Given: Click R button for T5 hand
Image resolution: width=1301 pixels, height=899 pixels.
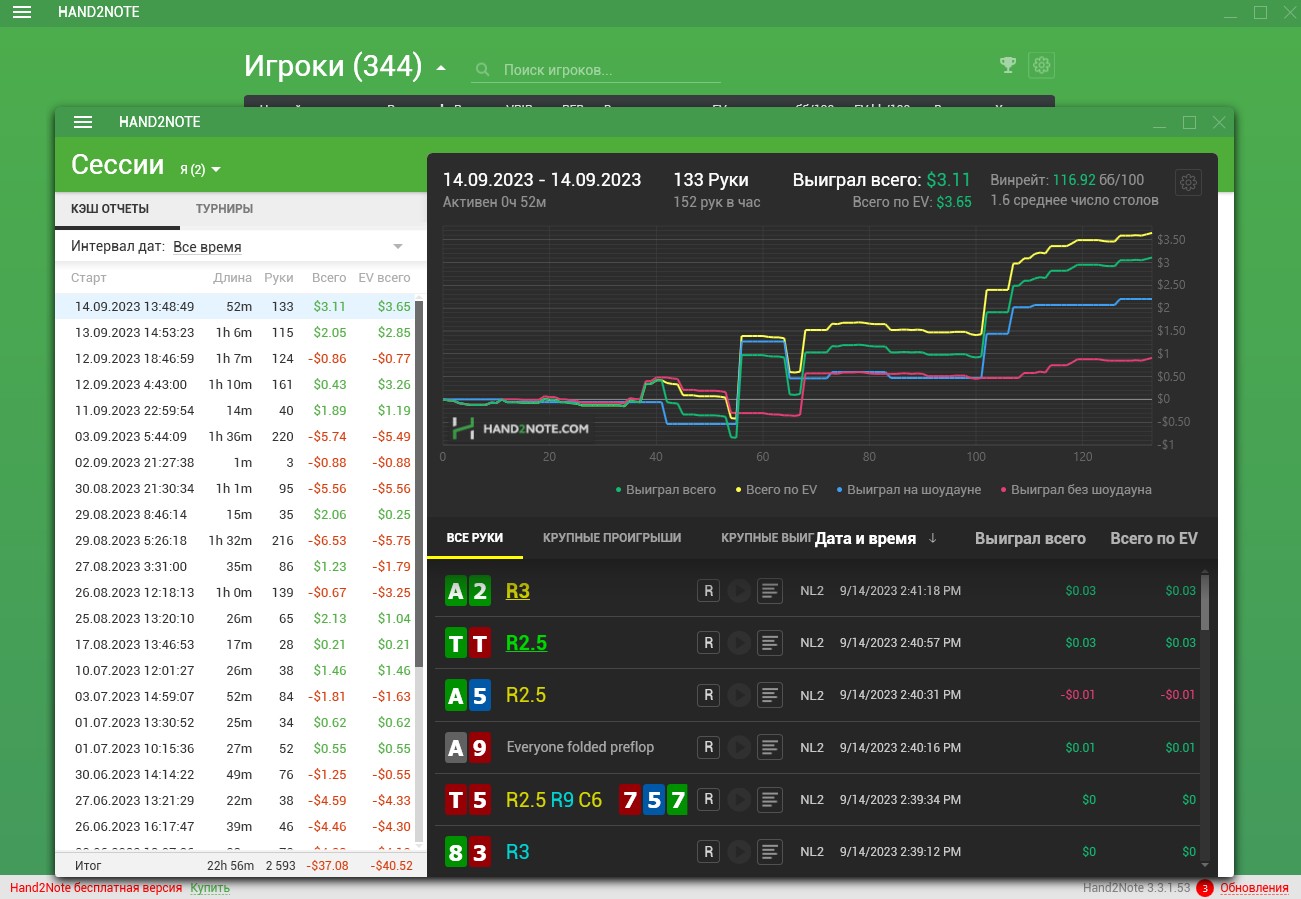Looking at the screenshot, I should [x=708, y=799].
